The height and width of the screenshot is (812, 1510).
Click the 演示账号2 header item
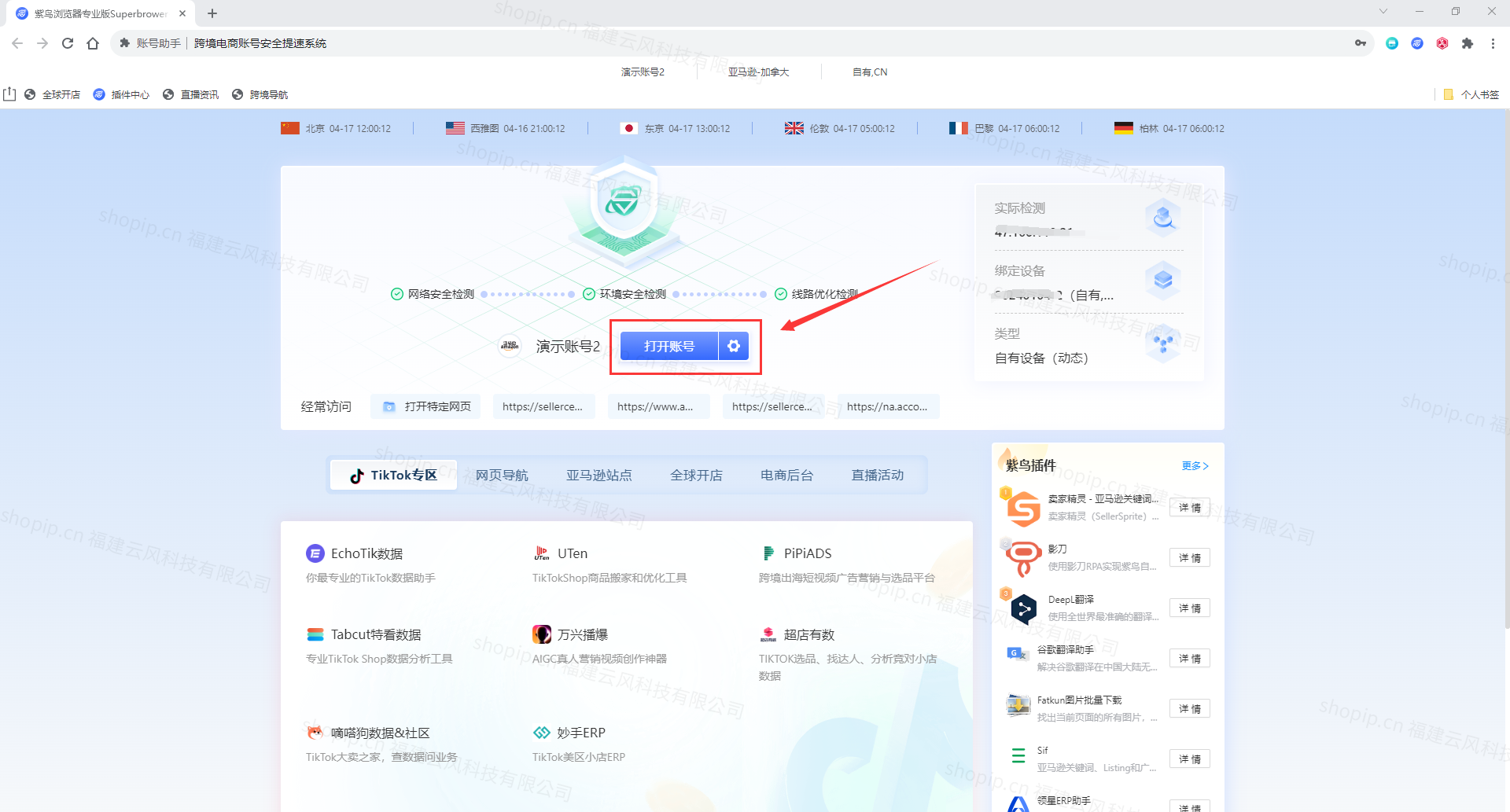click(x=643, y=72)
